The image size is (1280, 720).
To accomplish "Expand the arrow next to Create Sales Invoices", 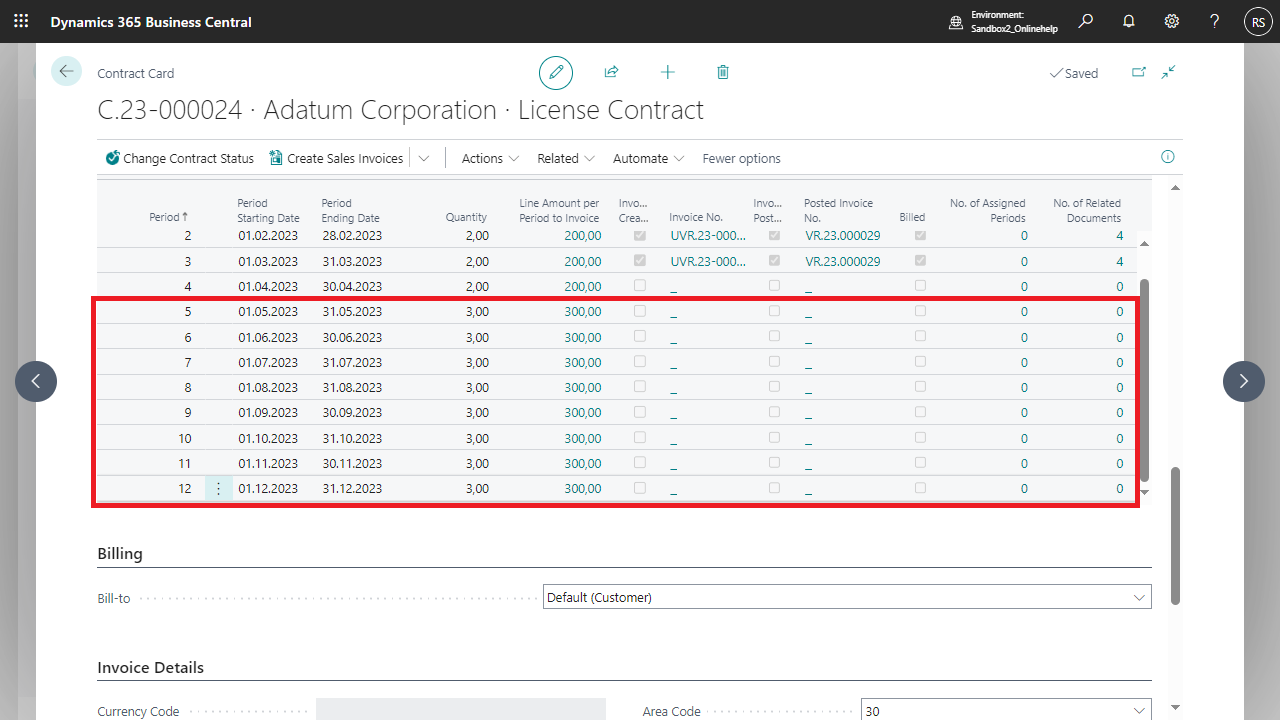I will (x=424, y=158).
